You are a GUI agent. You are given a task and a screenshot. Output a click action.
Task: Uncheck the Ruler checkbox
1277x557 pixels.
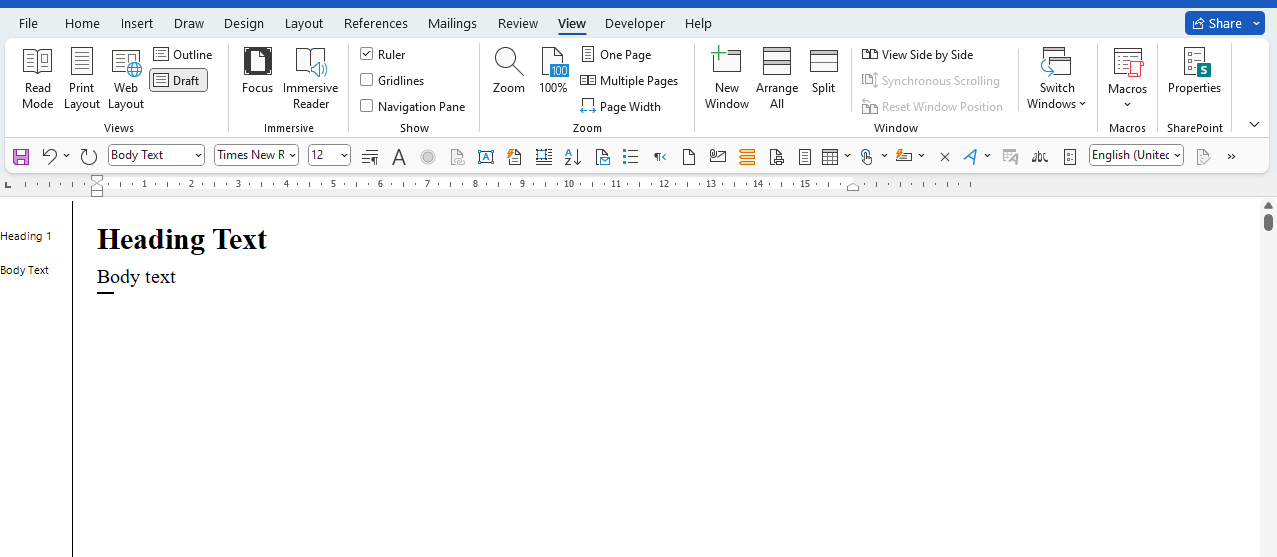(x=366, y=54)
